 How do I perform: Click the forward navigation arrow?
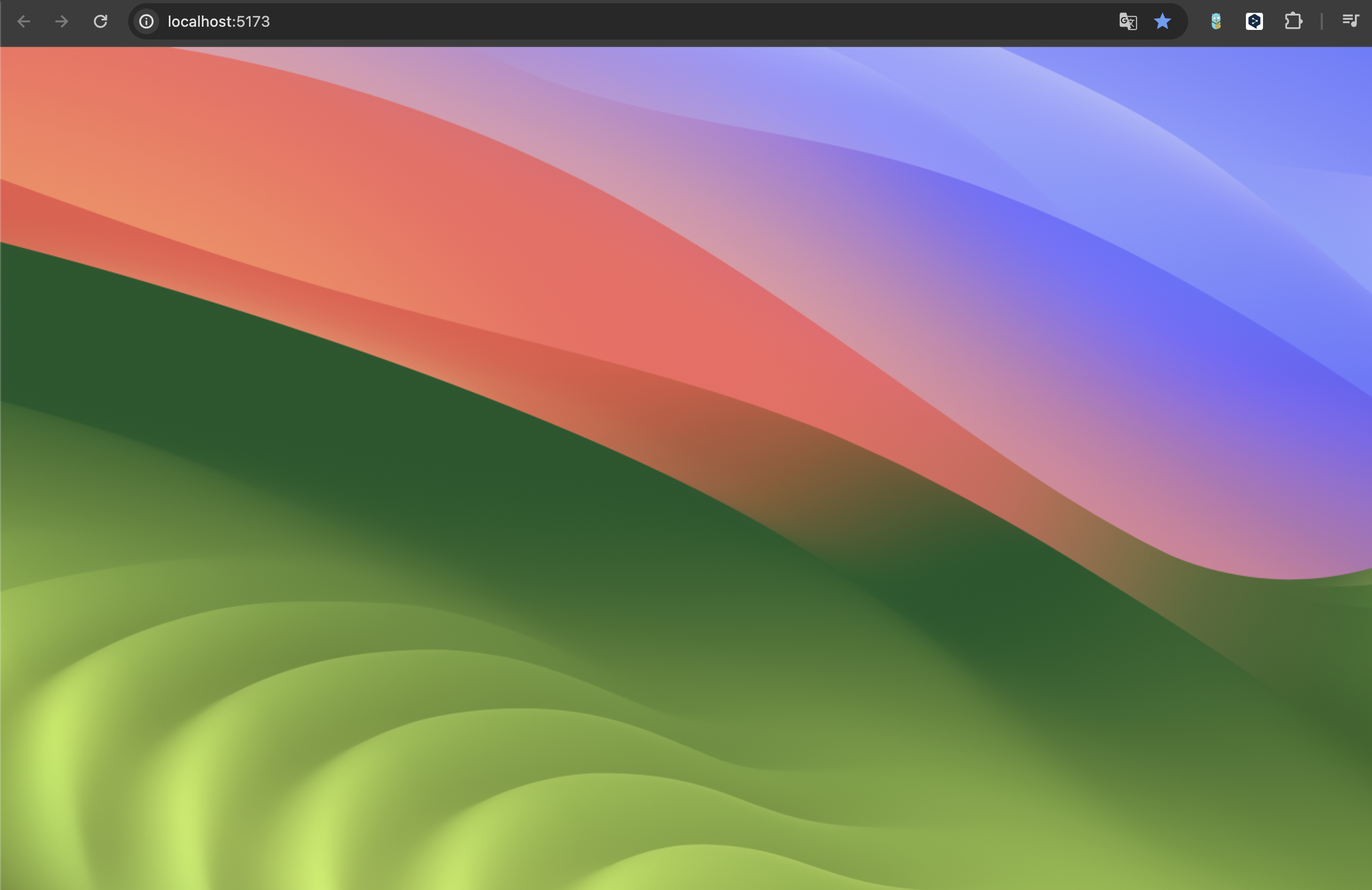pyautogui.click(x=61, y=21)
